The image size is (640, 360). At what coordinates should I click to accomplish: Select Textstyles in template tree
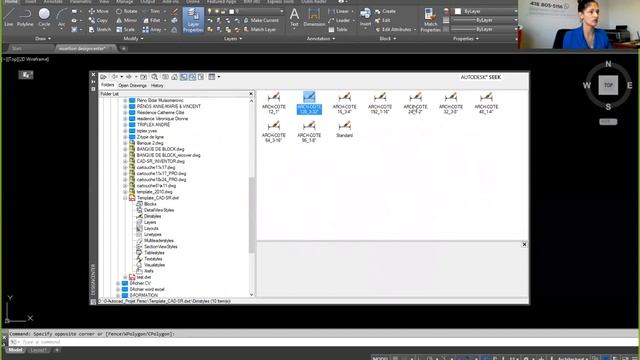pyautogui.click(x=153, y=259)
